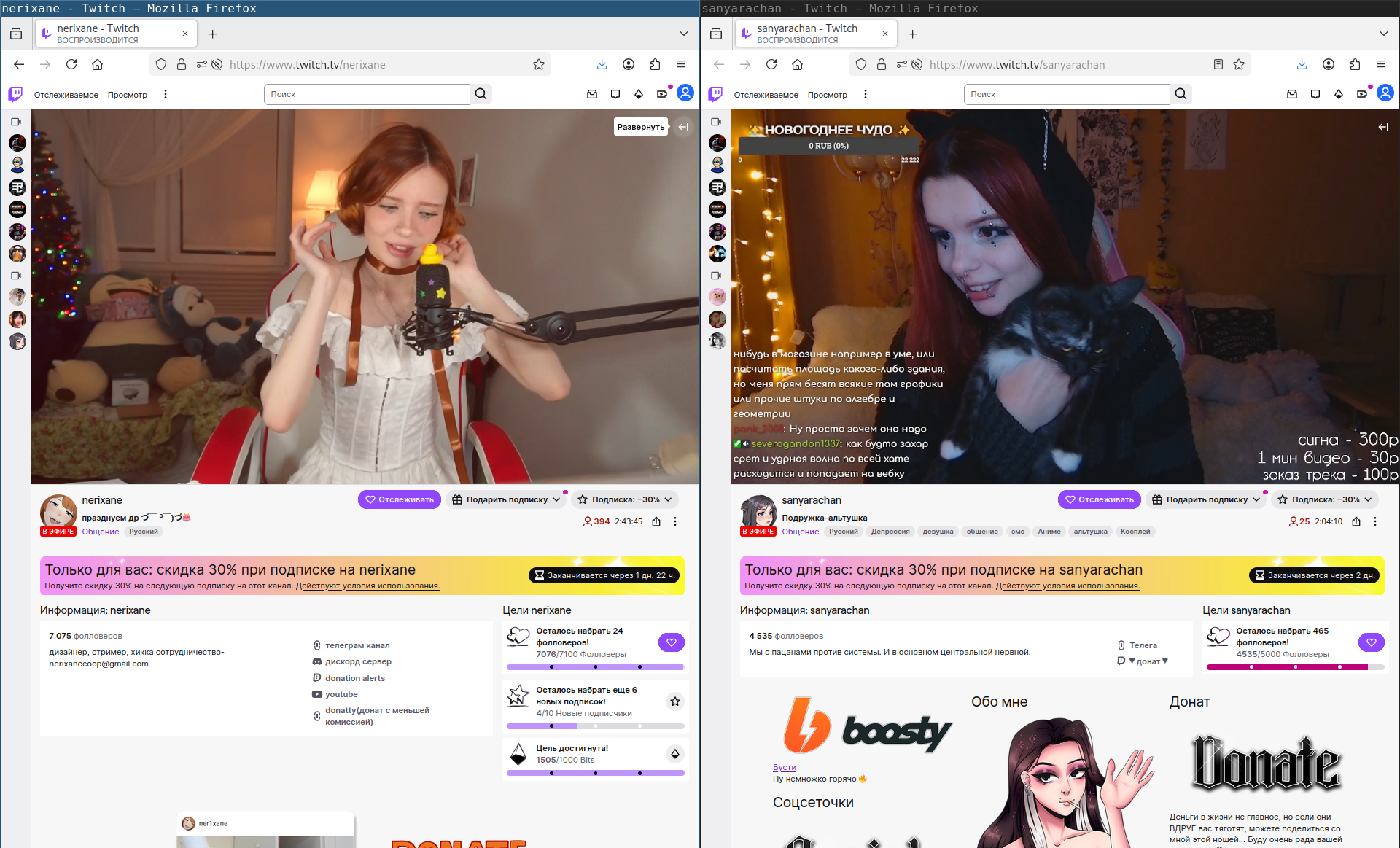Click Twitch logo in sanyarachan window
This screenshot has height=848, width=1400.
715,94
